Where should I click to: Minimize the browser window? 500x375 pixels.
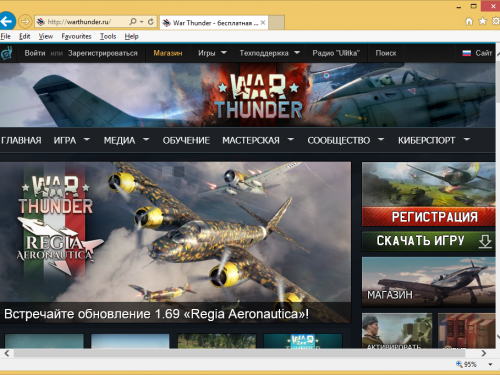[459, 7]
